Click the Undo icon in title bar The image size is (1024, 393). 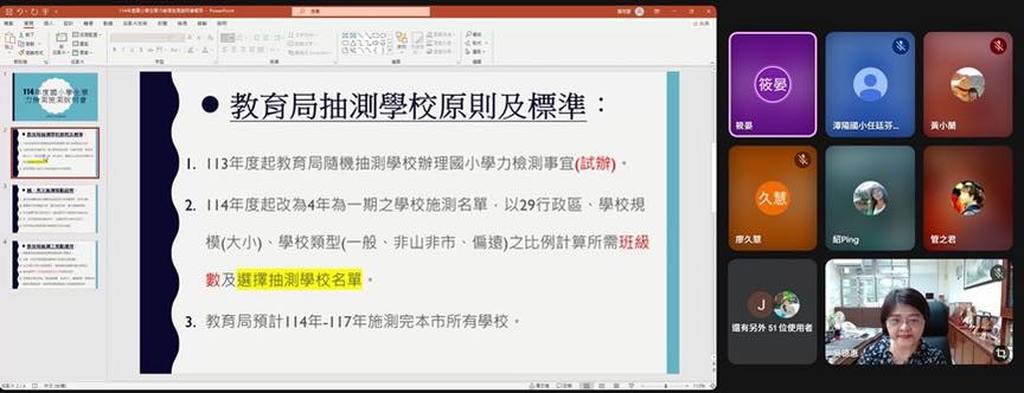coord(20,12)
